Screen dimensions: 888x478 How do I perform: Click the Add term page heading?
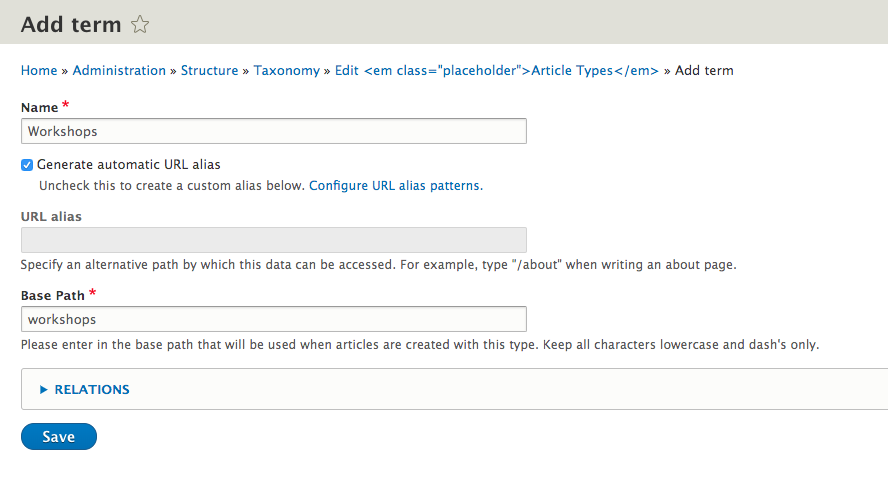pyautogui.click(x=71, y=25)
